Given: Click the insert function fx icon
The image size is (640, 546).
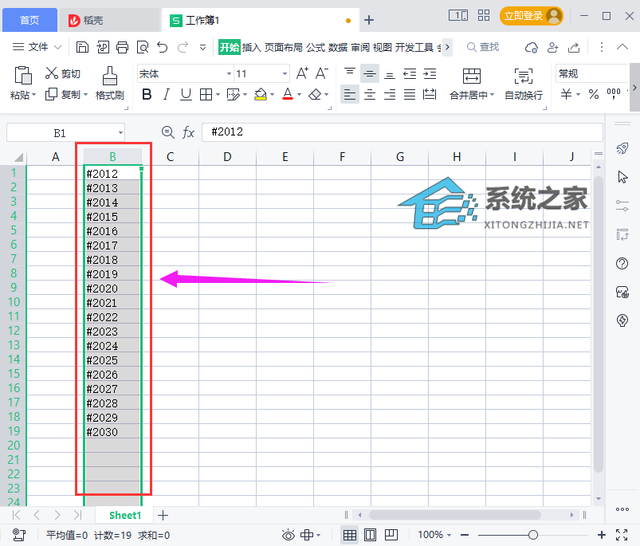Looking at the screenshot, I should tap(188, 132).
